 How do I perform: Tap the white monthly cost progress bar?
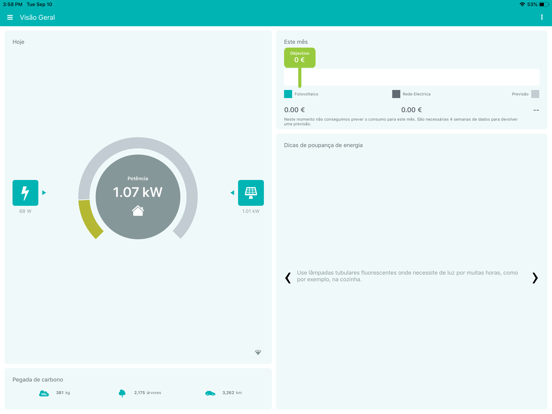click(412, 77)
